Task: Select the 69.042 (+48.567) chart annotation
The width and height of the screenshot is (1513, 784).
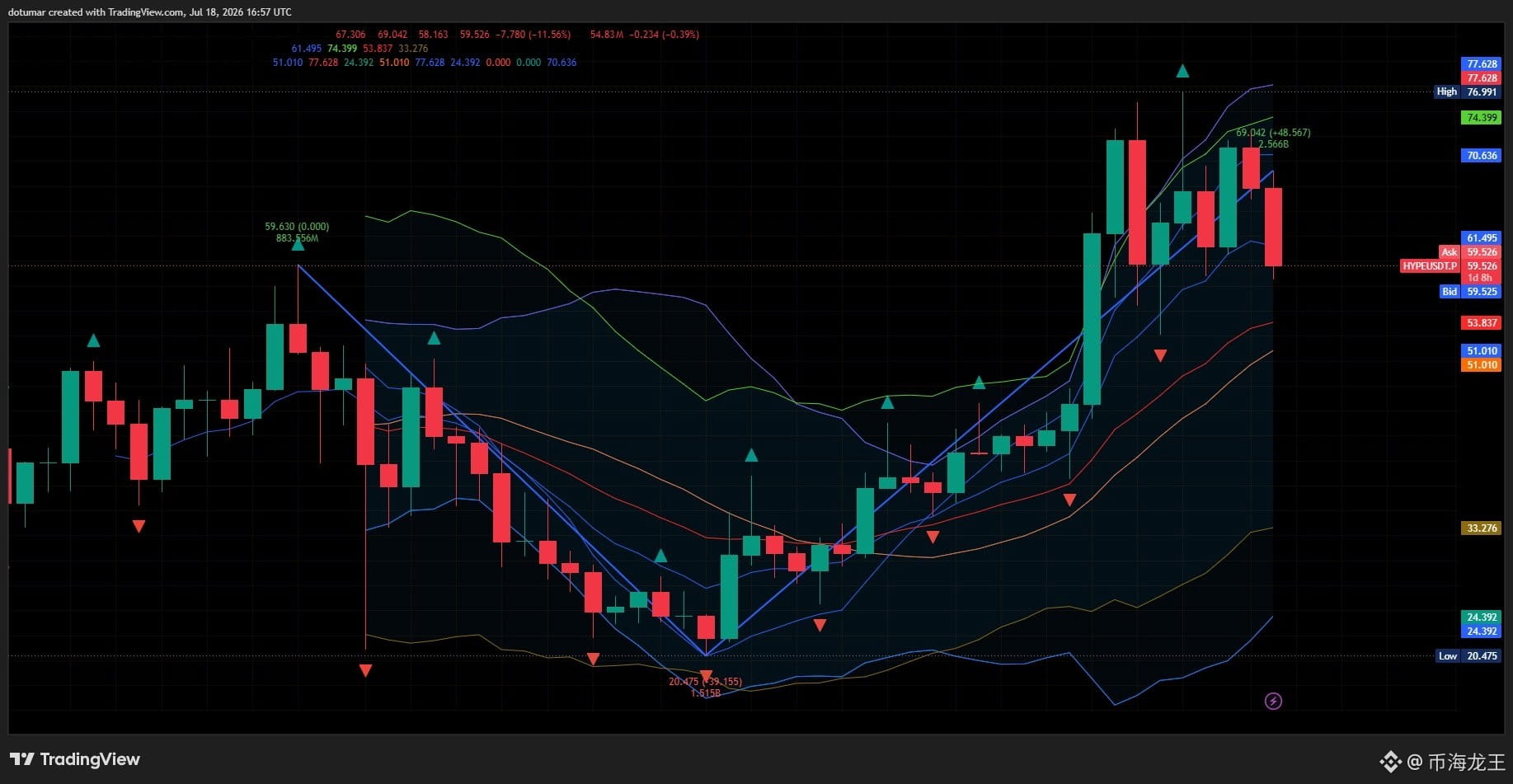Action: [1273, 133]
